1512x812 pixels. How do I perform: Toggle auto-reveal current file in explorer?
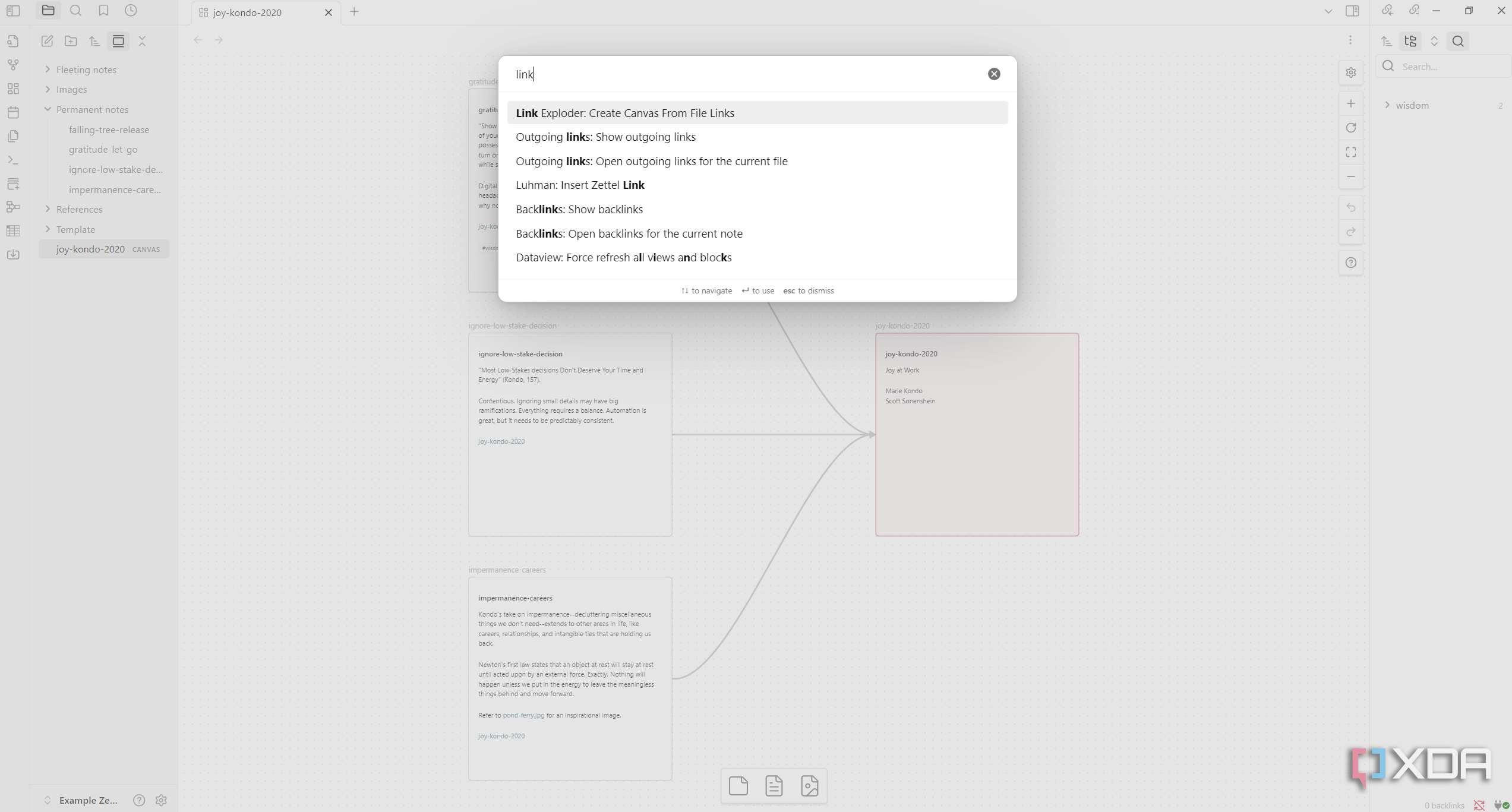click(x=118, y=41)
